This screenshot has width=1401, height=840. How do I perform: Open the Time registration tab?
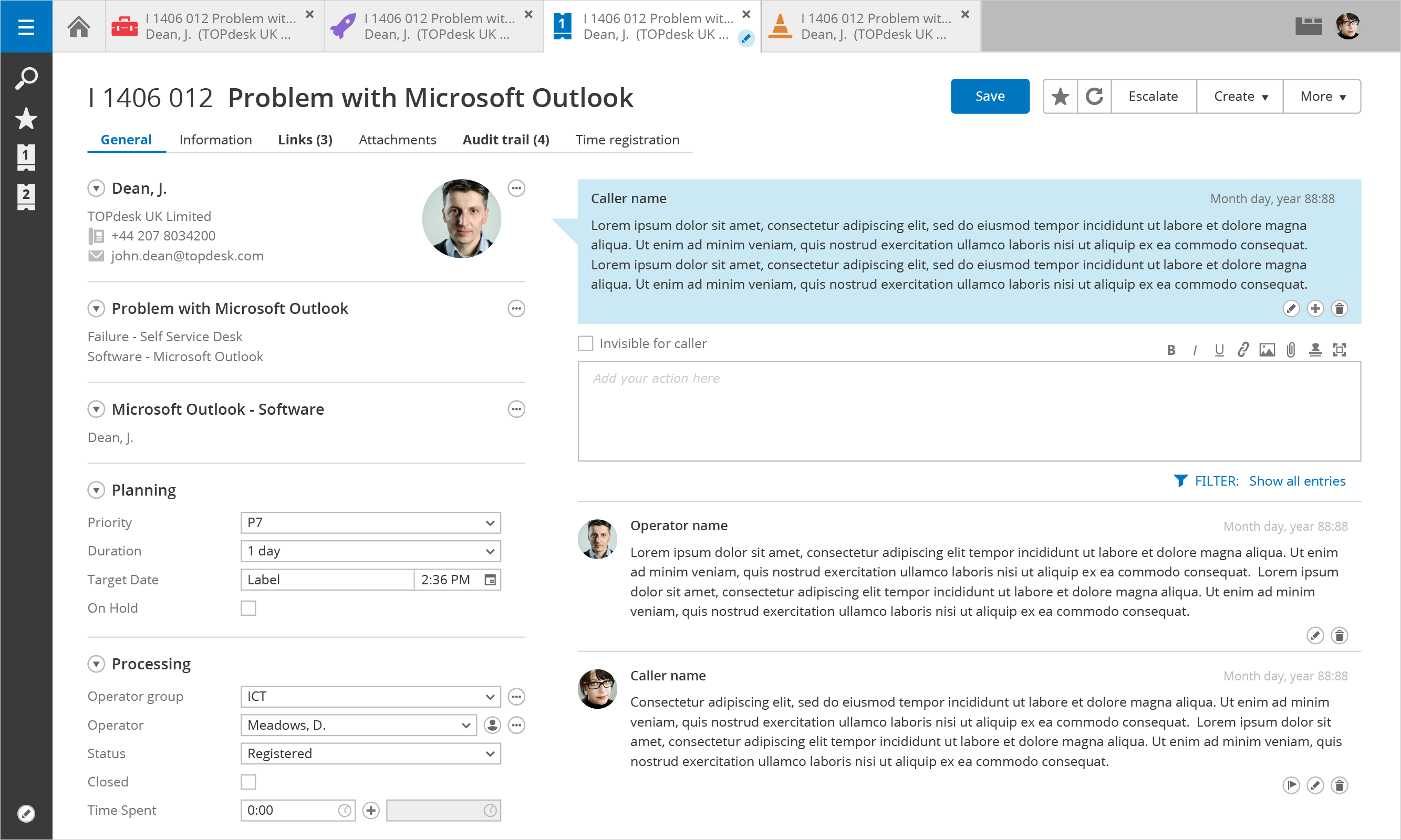tap(627, 140)
